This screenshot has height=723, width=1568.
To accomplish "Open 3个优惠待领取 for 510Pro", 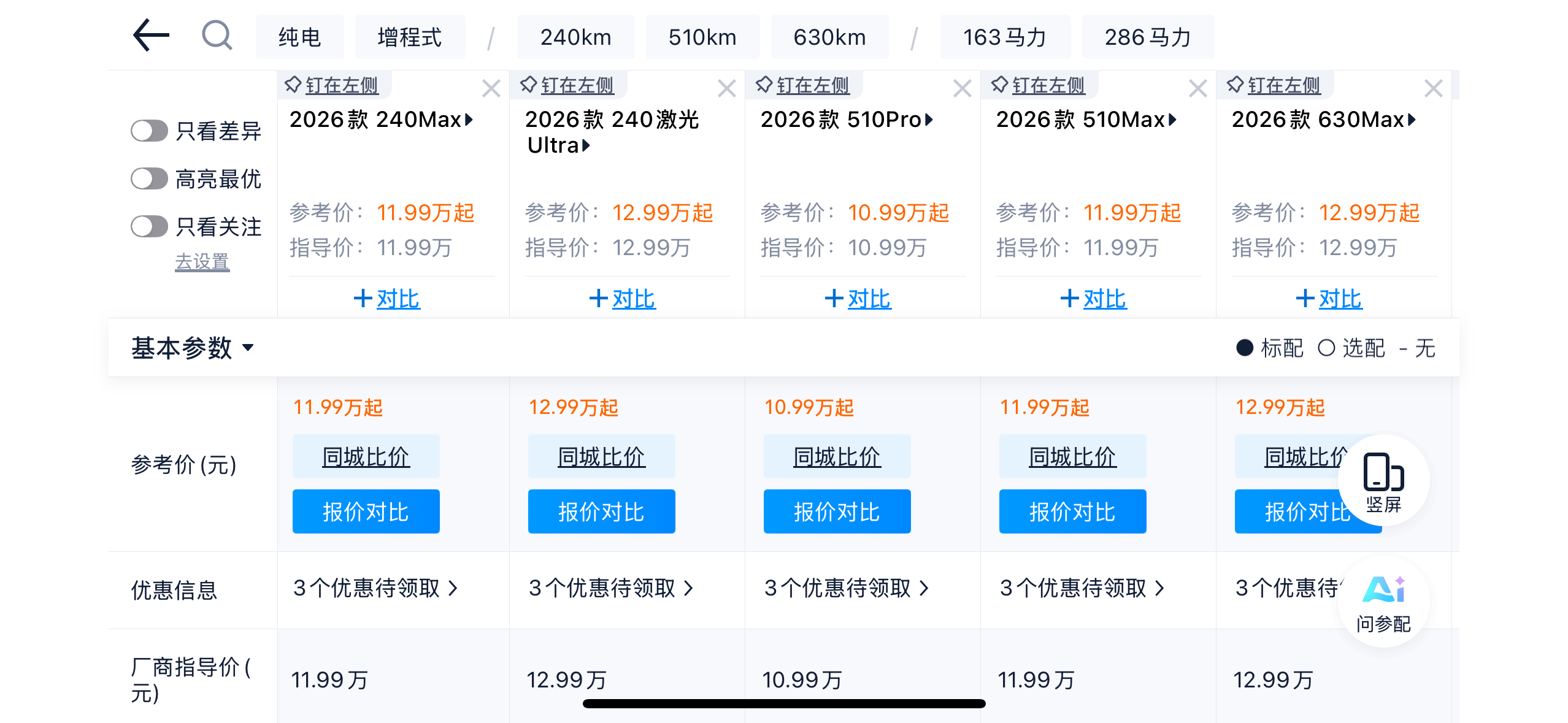I will click(846, 588).
